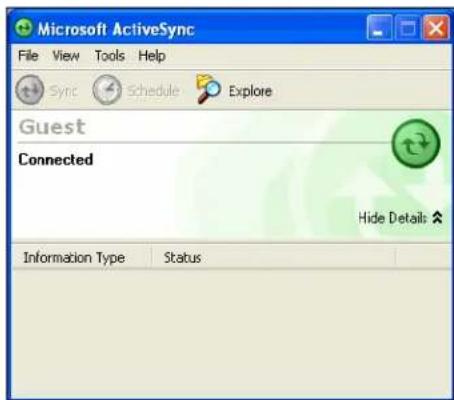This screenshot has width=454, height=400.
Task: Maximize the ActiveSync window
Action: pyautogui.click(x=407, y=27)
